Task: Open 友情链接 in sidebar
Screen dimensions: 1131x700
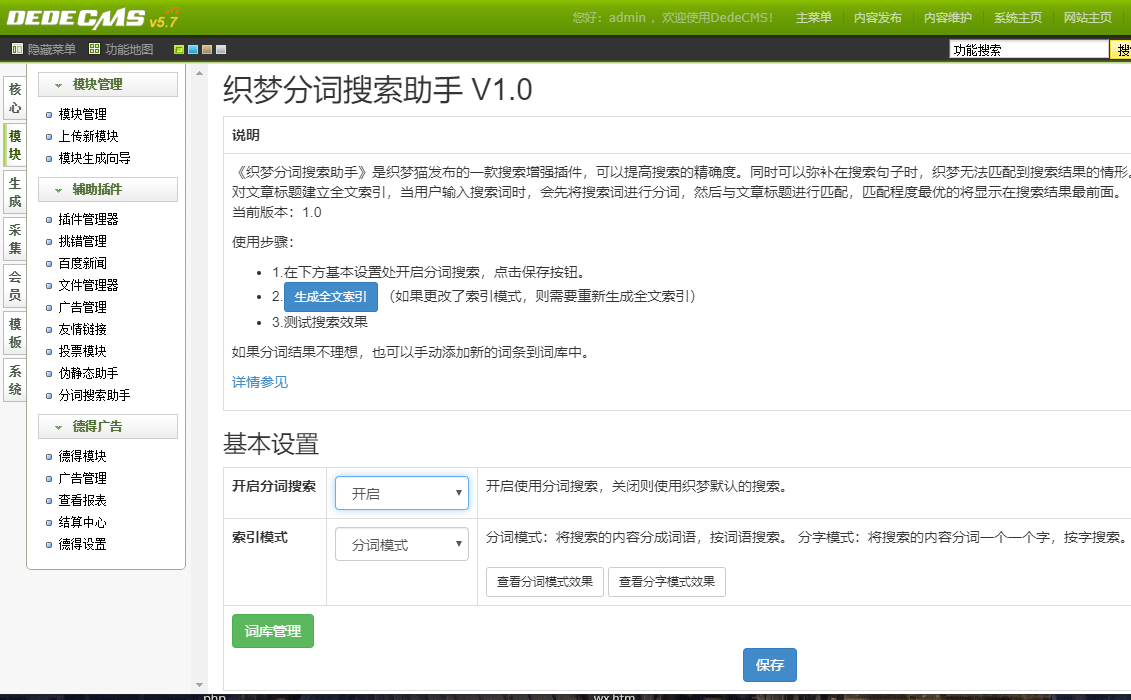Action: click(x=82, y=329)
